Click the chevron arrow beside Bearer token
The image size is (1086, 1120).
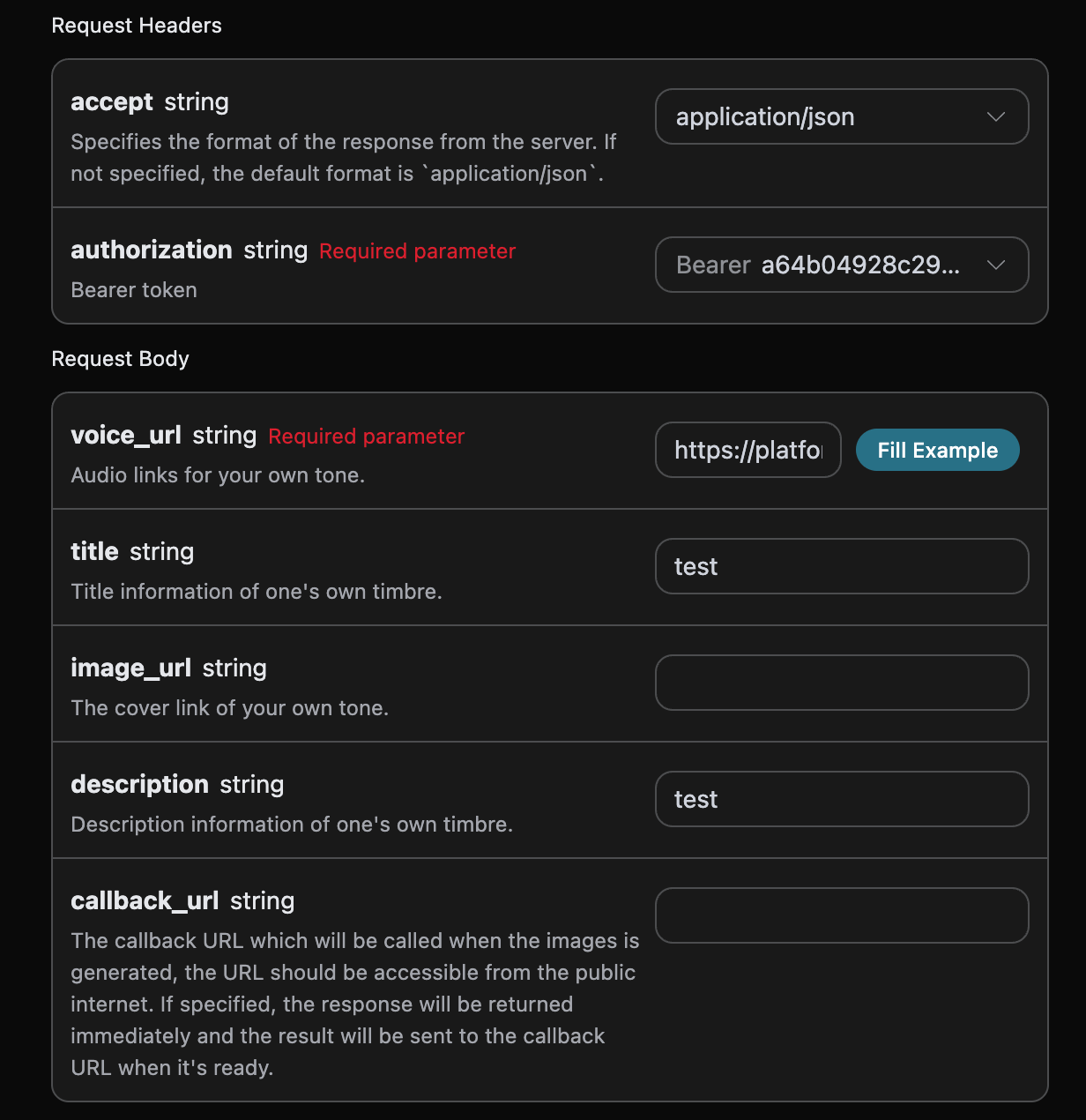[996, 265]
